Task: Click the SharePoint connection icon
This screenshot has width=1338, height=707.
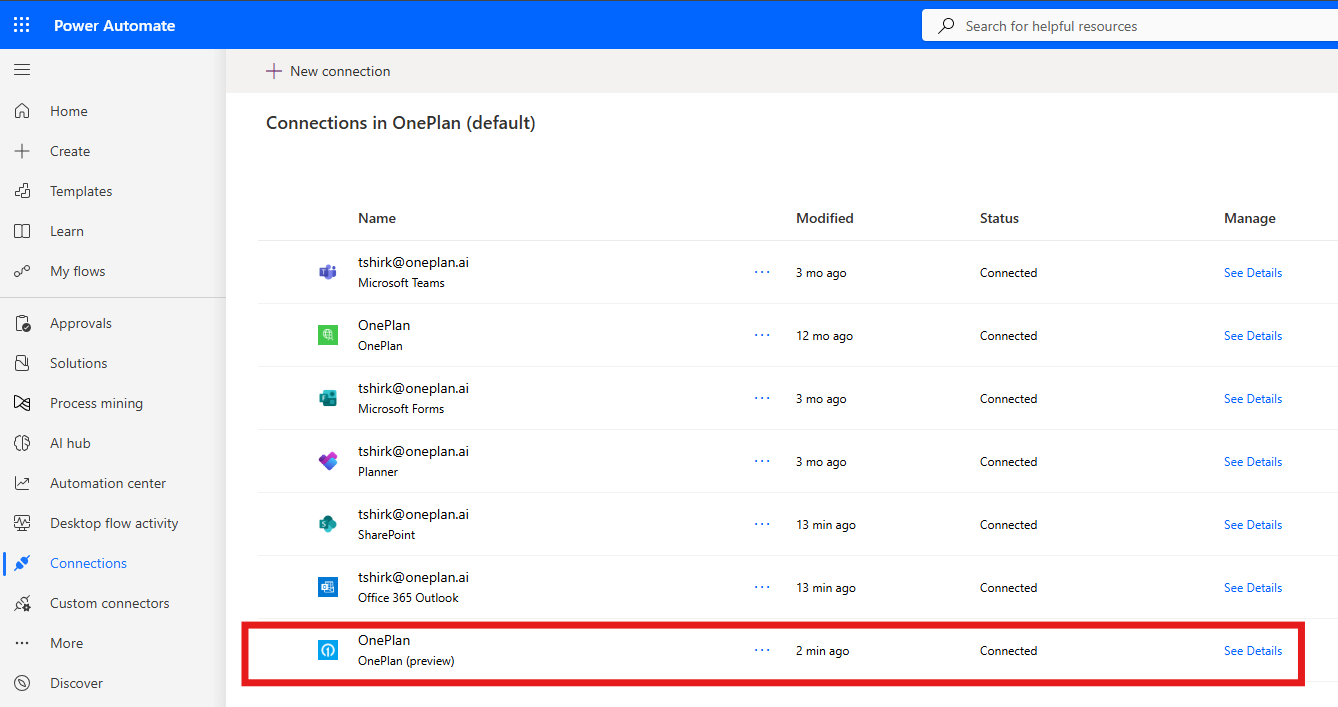Action: 327,524
